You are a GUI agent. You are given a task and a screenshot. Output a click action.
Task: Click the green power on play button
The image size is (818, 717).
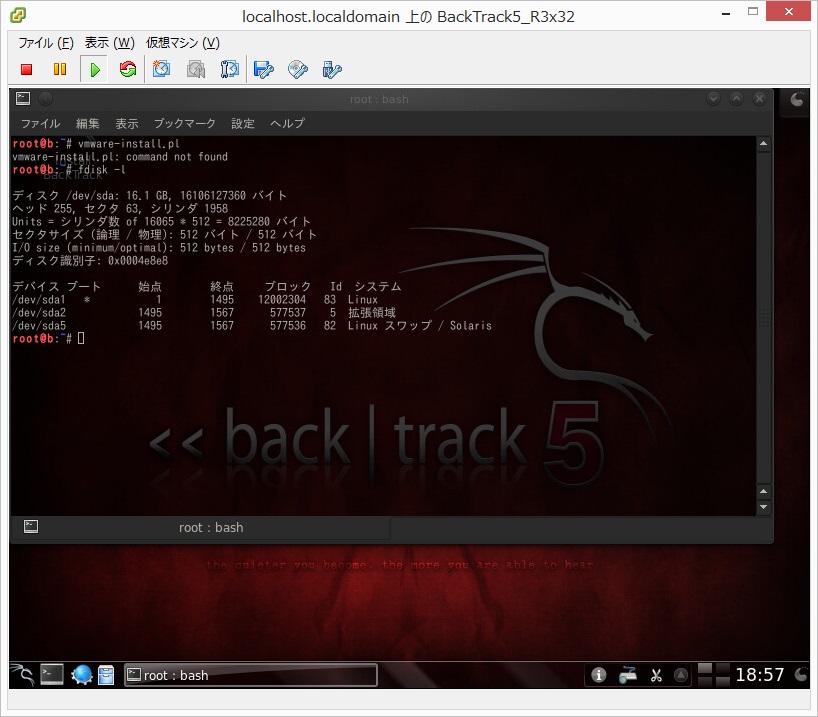pos(94,69)
